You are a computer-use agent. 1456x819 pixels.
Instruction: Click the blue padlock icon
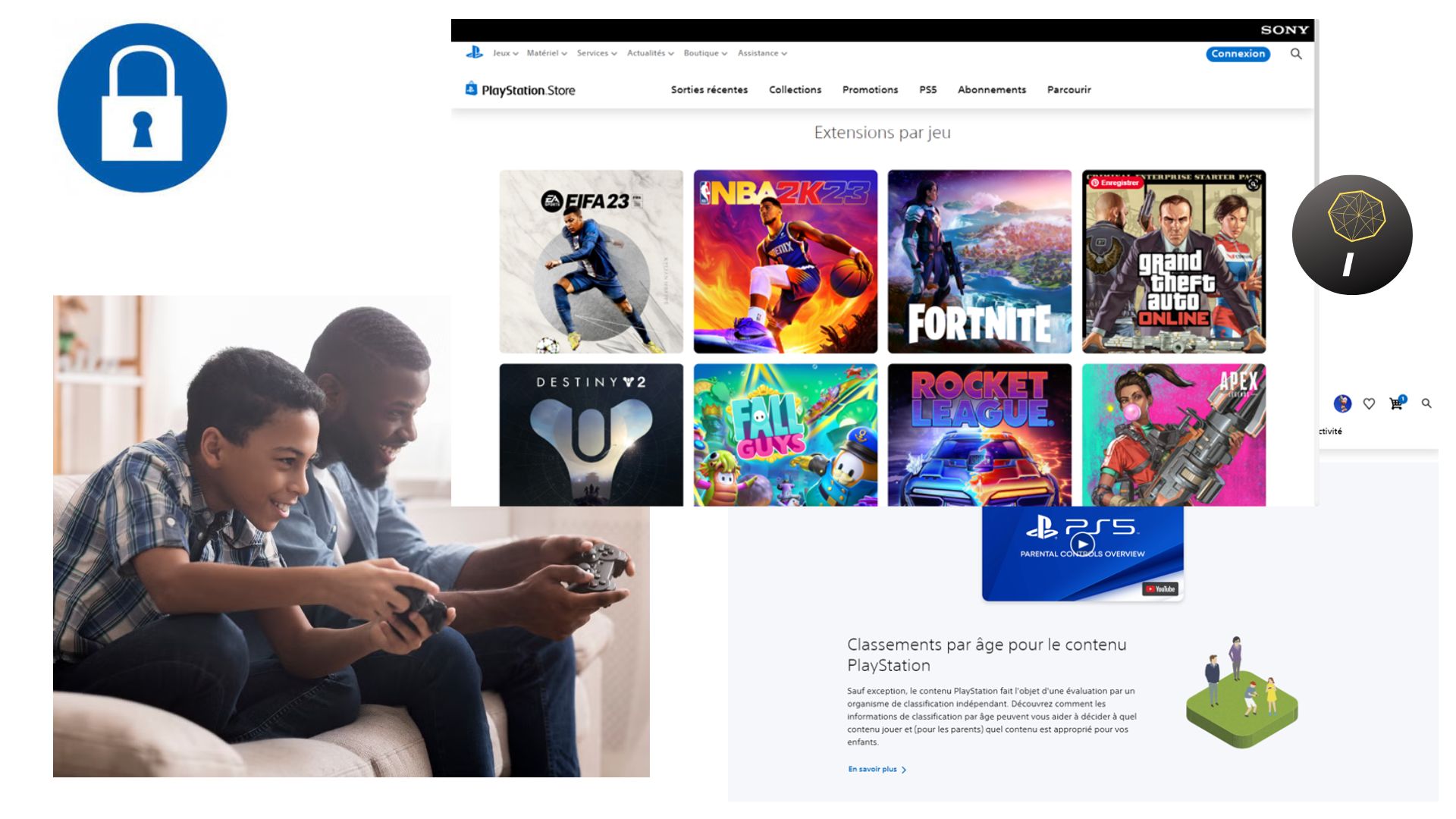[x=143, y=108]
